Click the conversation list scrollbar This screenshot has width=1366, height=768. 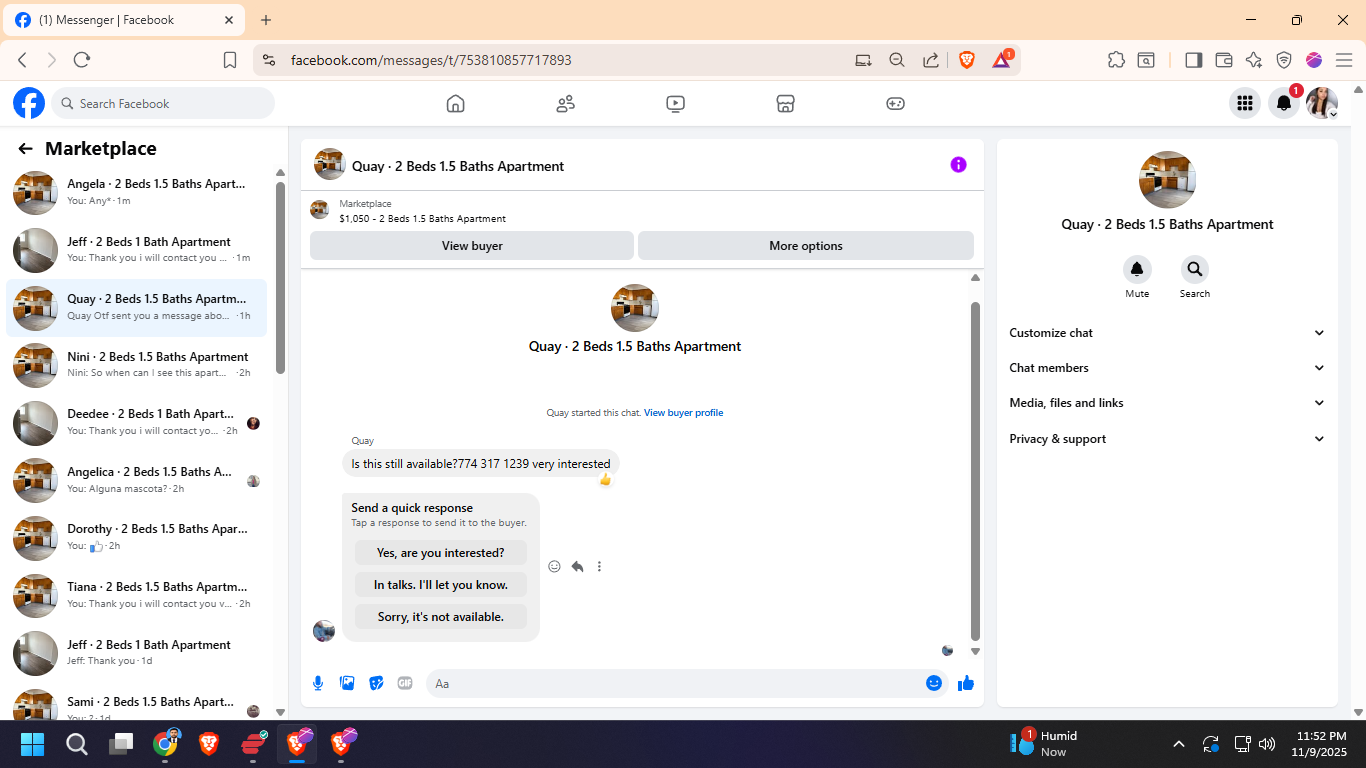281,278
